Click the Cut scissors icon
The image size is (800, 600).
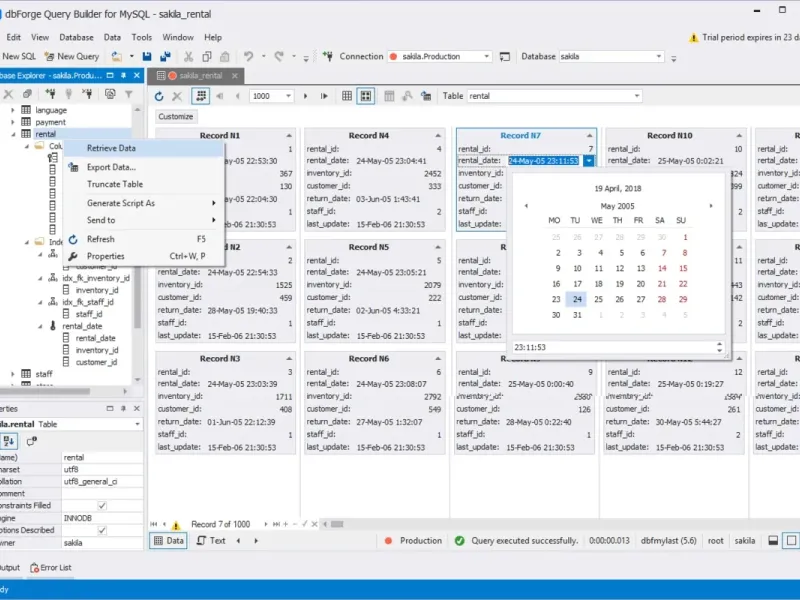187,57
